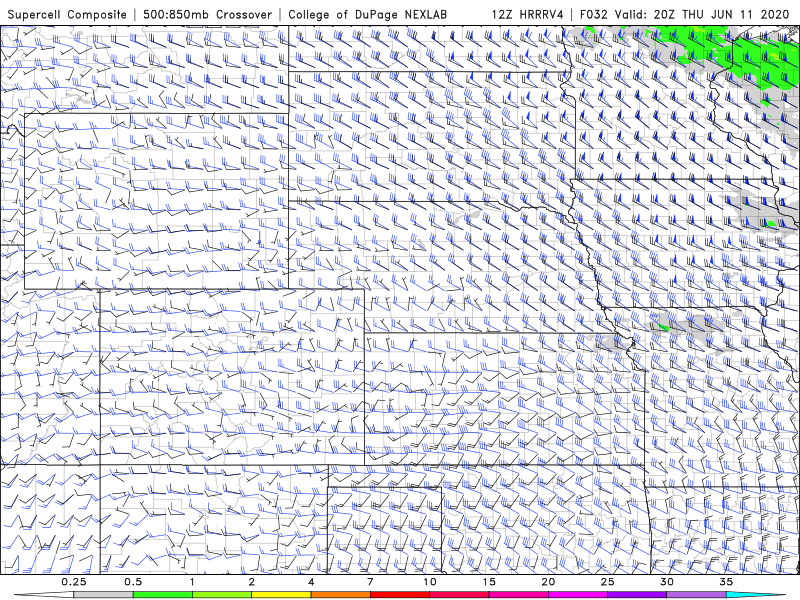Image resolution: width=800 pixels, height=600 pixels.
Task: Click the legend value '4'
Action: tap(311, 582)
